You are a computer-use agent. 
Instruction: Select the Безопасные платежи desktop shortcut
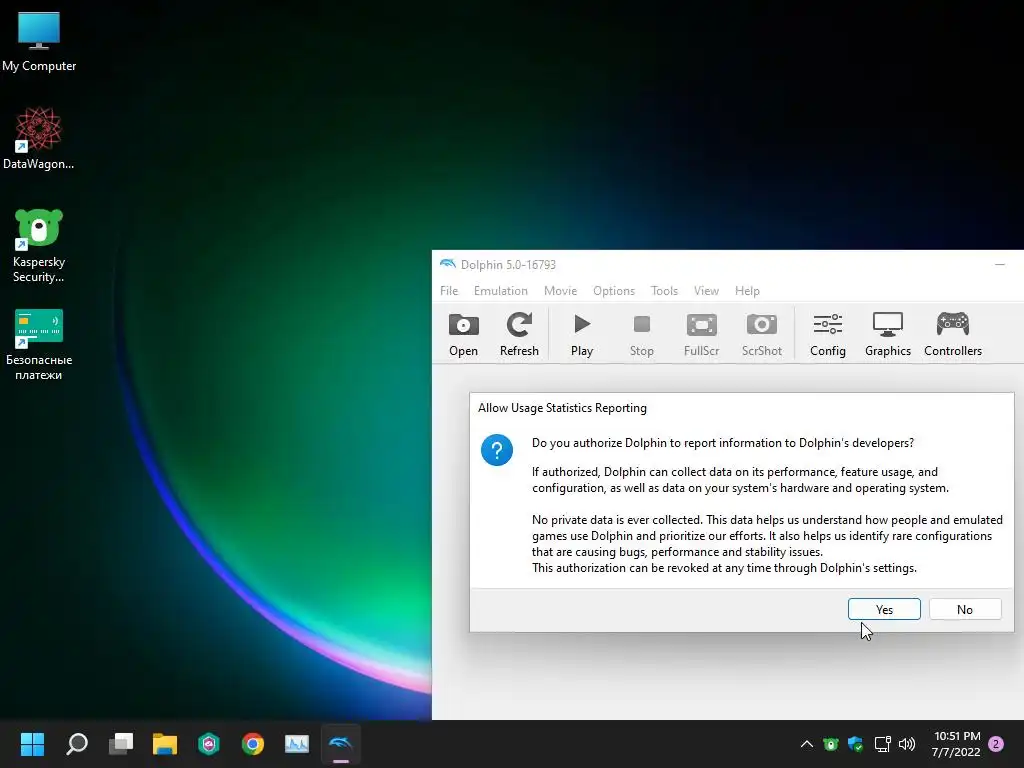click(39, 344)
